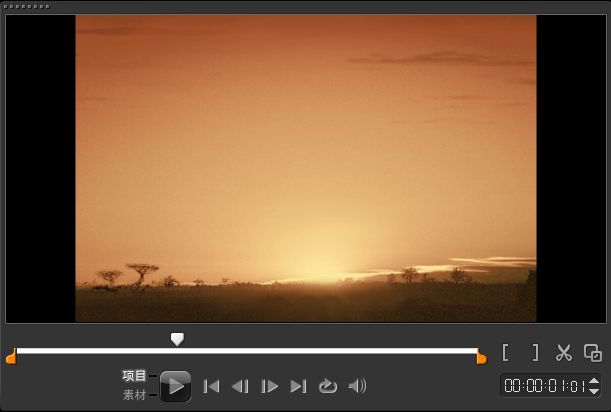
Task: Click the white trim bar
Action: [x=247, y=351]
